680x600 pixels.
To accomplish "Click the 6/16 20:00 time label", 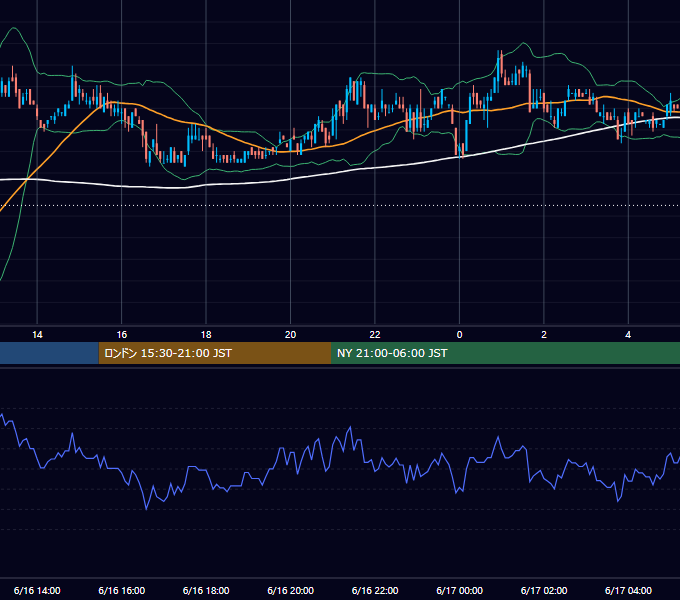I will point(291,590).
